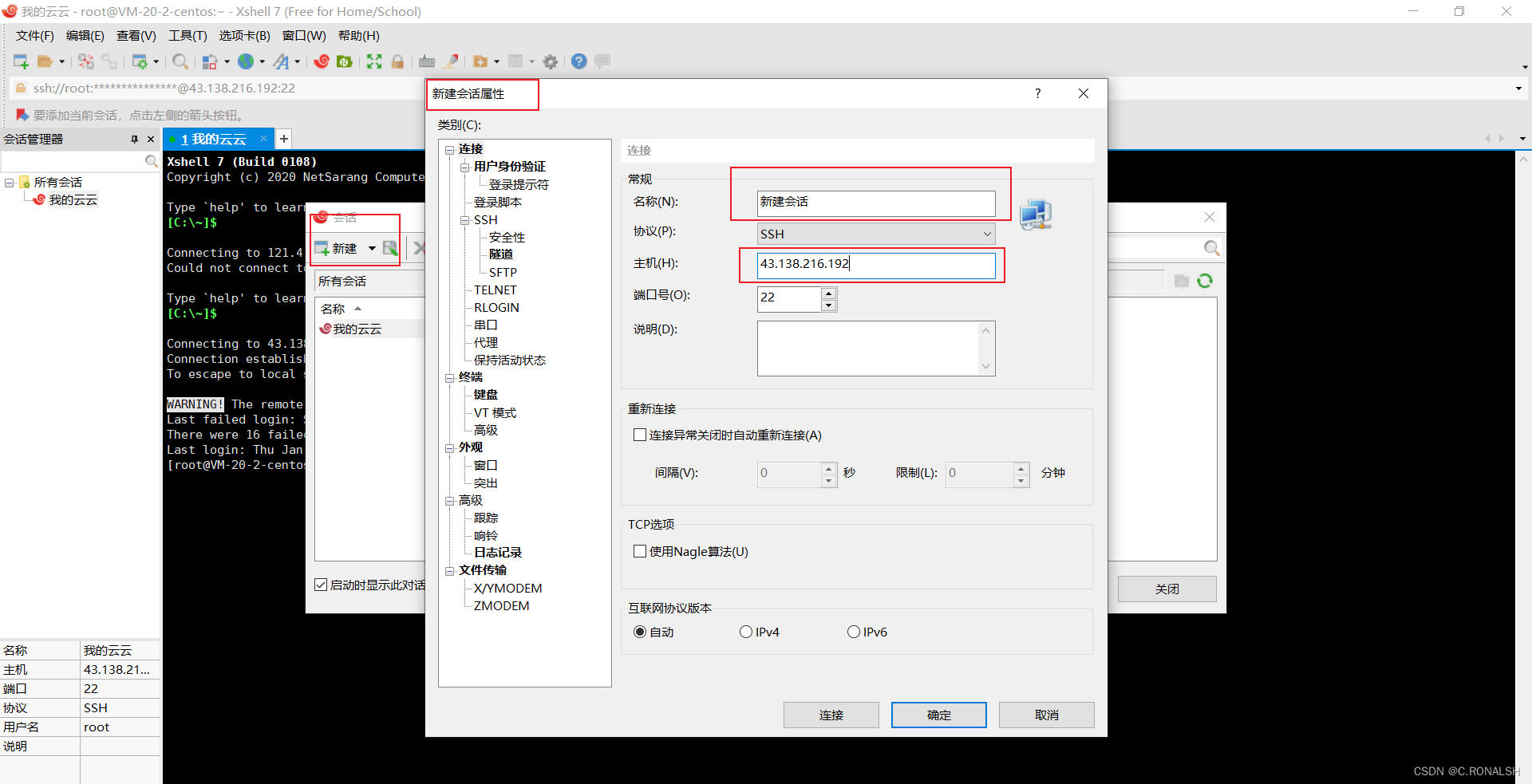Click the keyboard mapping toolbar icon
This screenshot has width=1532, height=784.
coord(427,61)
